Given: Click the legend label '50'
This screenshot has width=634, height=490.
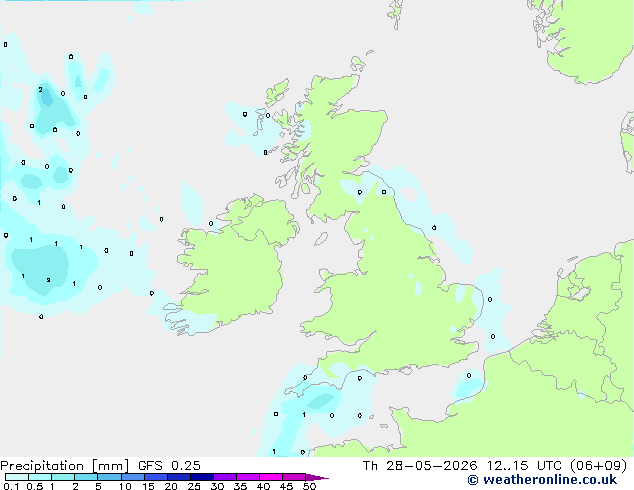Looking at the screenshot, I should coord(310,486).
